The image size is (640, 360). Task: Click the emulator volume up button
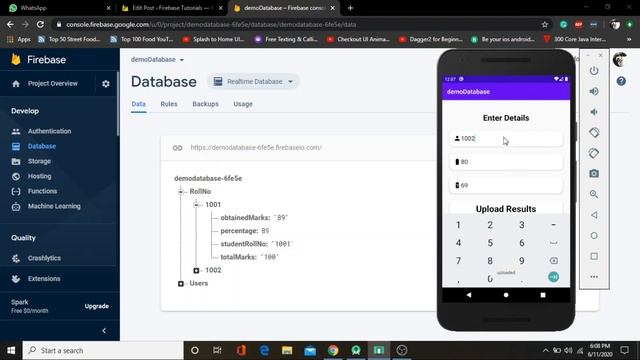pyautogui.click(x=594, y=91)
